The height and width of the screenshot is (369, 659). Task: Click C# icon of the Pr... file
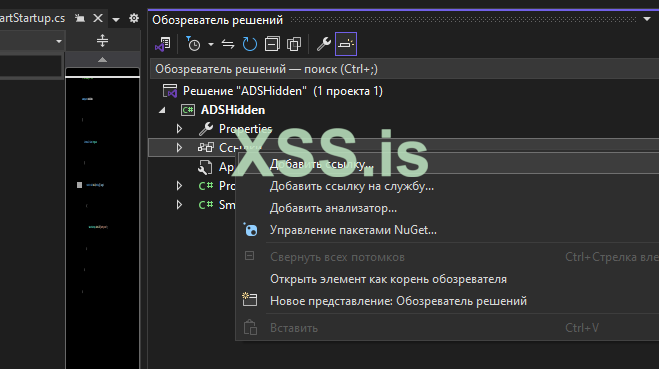click(x=206, y=185)
